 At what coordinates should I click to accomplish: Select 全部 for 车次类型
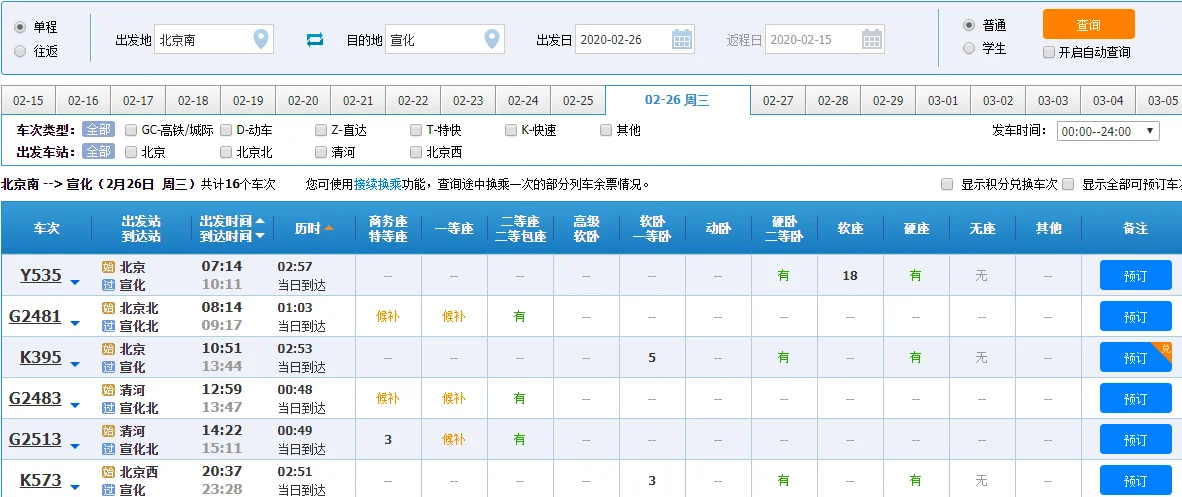click(98, 130)
